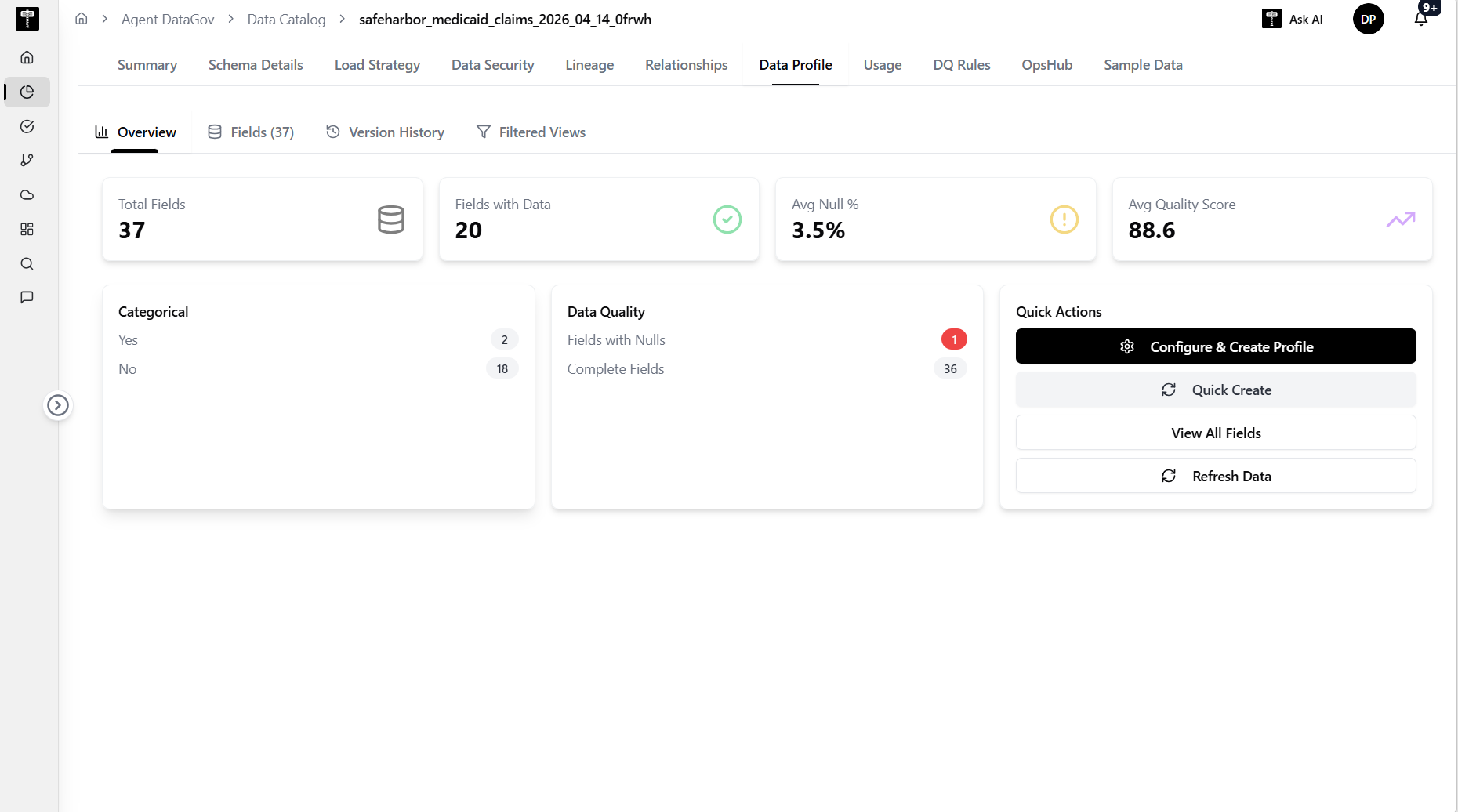Switch to the Usage tab
The width and height of the screenshot is (1458, 812).
883,65
